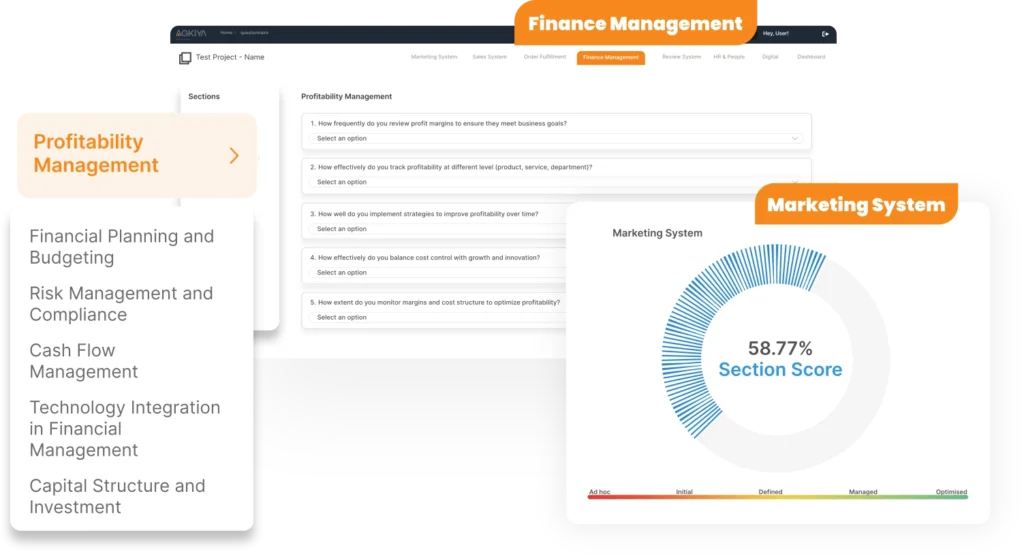This screenshot has width=1024, height=558.
Task: Select Financial Planning and Budgeting section
Action: [x=122, y=246]
